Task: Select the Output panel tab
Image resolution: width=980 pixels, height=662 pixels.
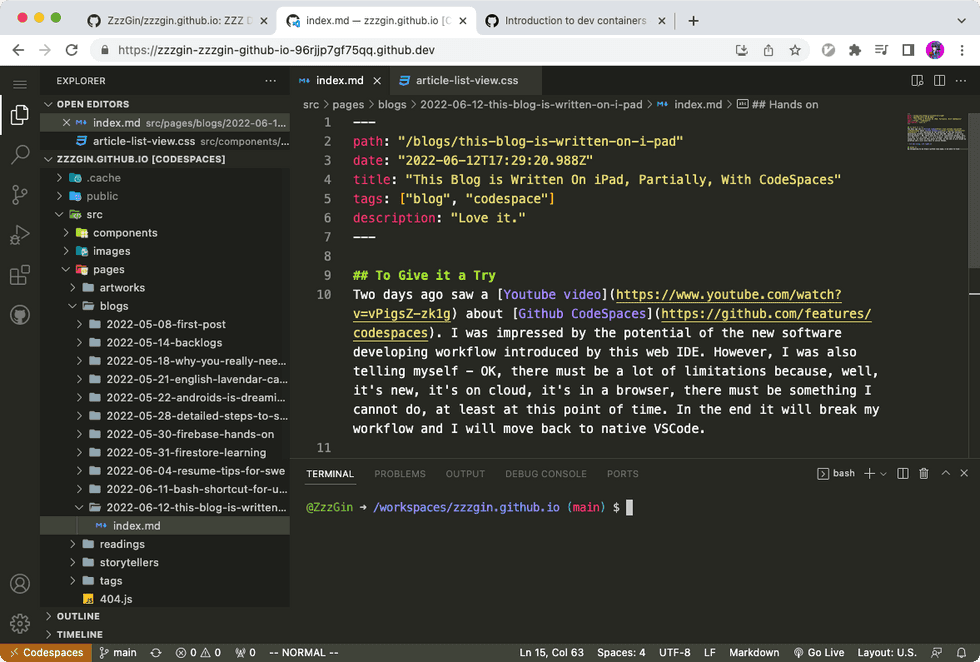Action: 465,474
